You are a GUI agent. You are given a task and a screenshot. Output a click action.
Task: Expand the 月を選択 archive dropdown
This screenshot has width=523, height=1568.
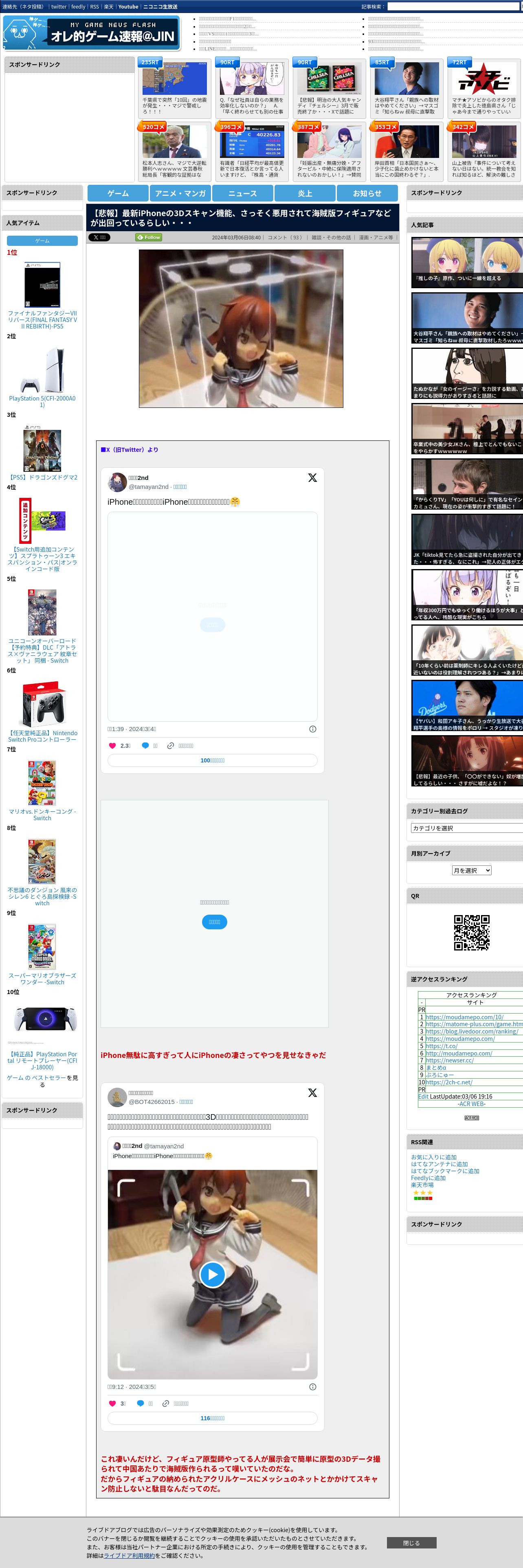[x=471, y=870]
